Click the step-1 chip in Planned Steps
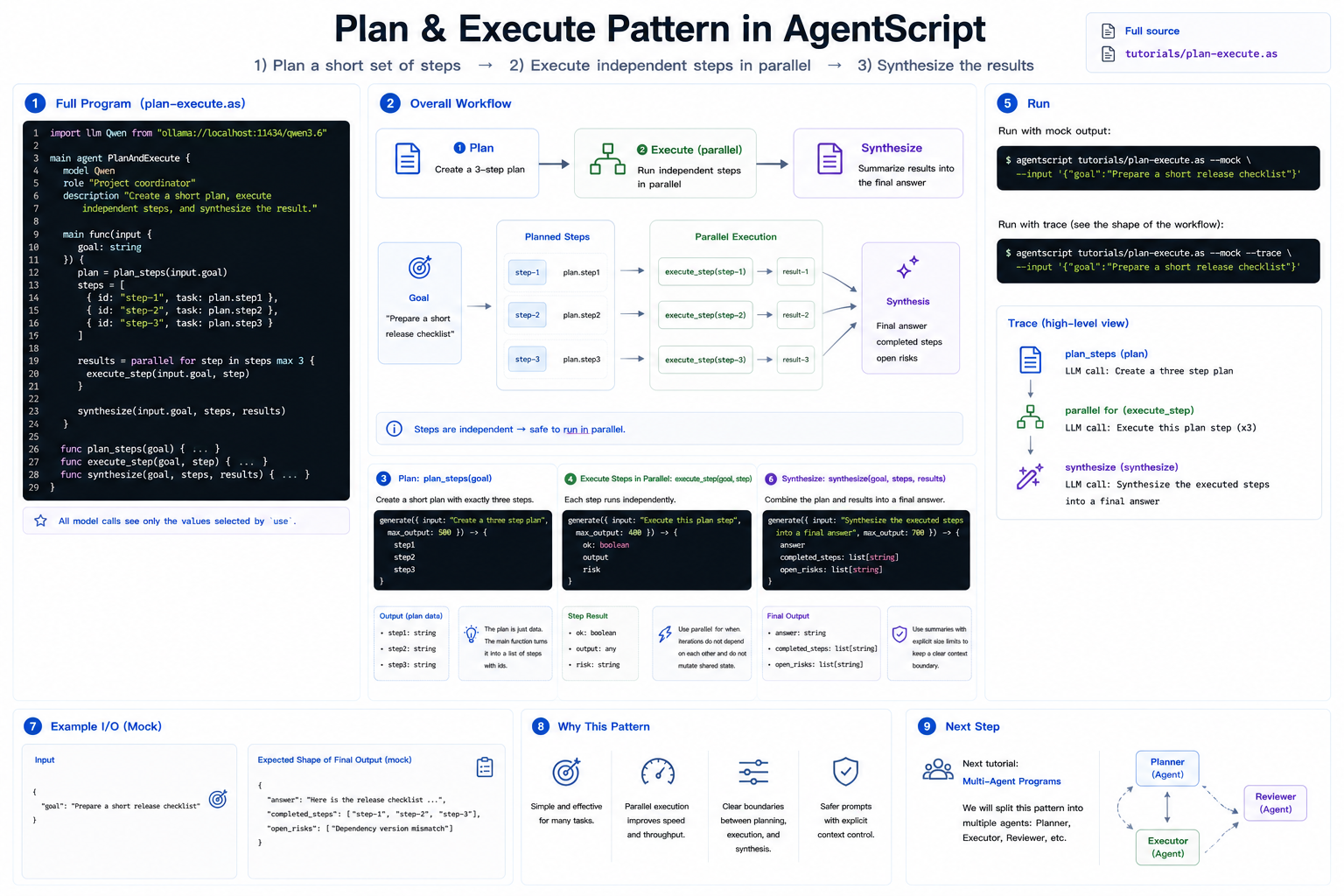 pos(527,273)
